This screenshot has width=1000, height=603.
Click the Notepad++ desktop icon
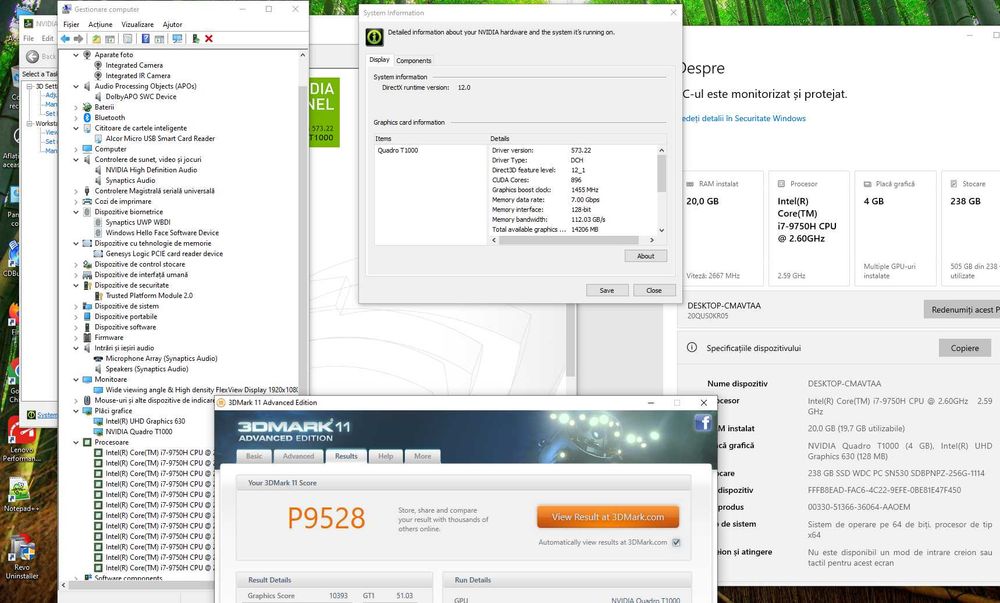(21, 495)
